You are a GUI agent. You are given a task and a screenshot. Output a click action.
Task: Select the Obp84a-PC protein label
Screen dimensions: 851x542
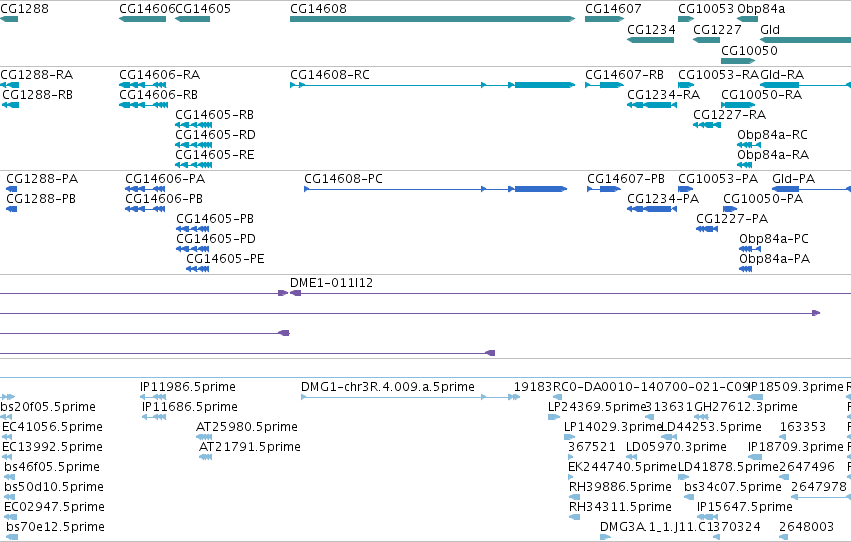pos(774,239)
